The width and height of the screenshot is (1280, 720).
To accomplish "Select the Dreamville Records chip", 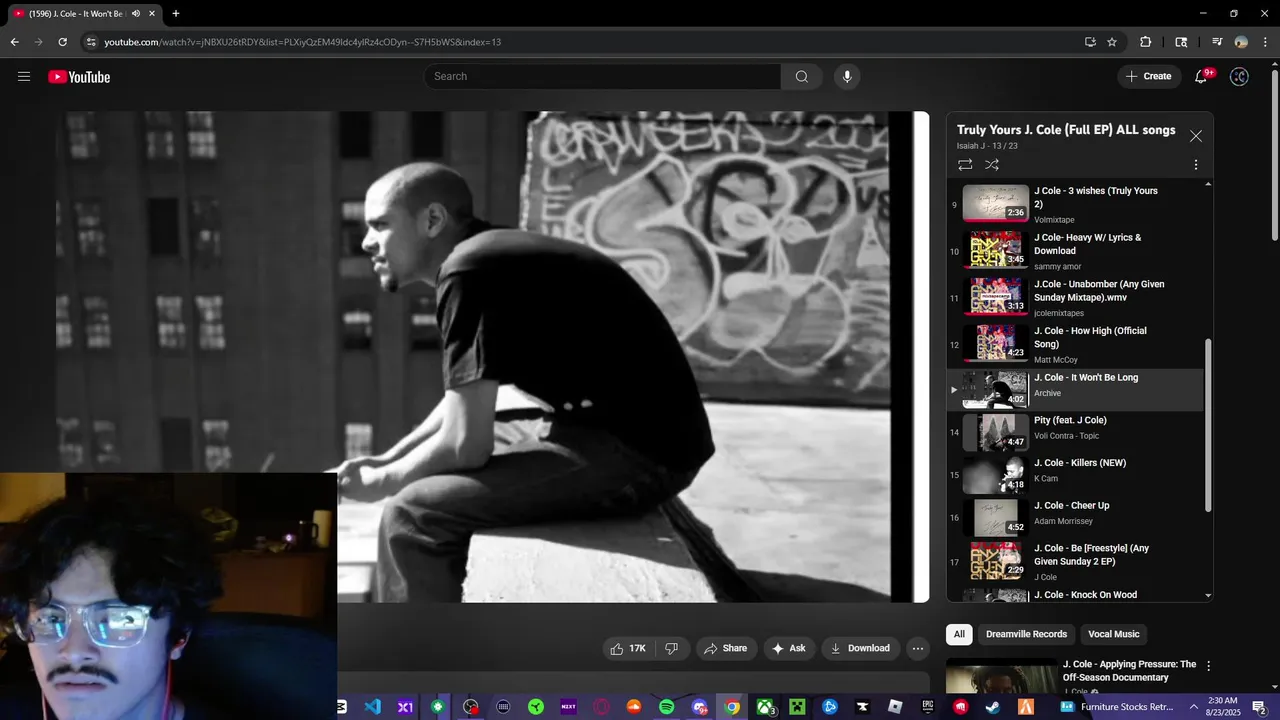I will 1026,634.
